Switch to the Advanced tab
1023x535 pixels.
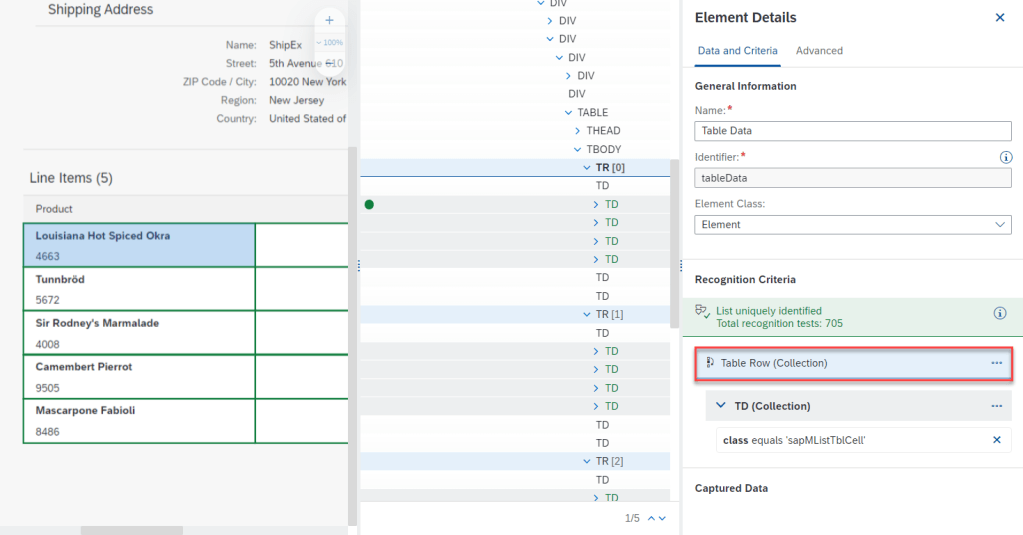point(818,51)
